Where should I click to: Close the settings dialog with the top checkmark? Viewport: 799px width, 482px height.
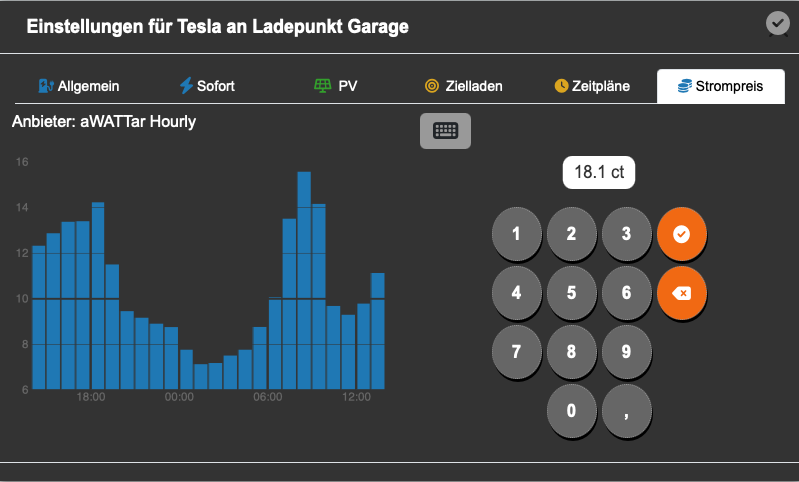tap(778, 23)
